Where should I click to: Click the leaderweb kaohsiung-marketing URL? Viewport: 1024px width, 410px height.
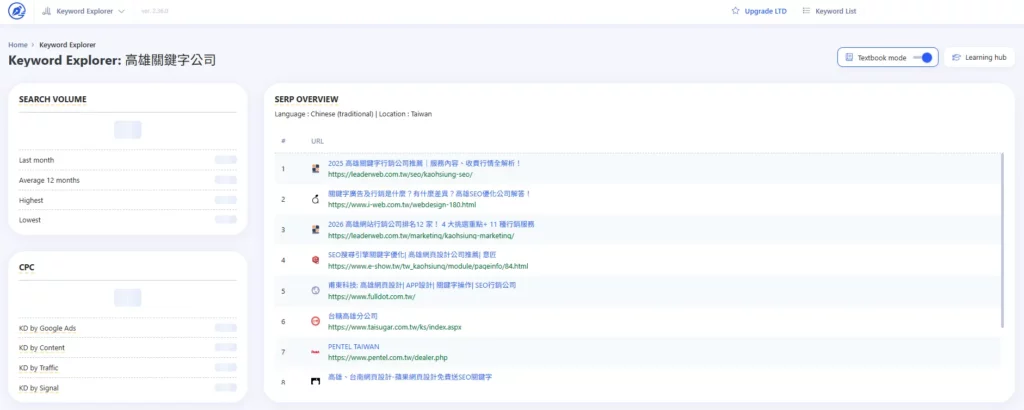421,235
